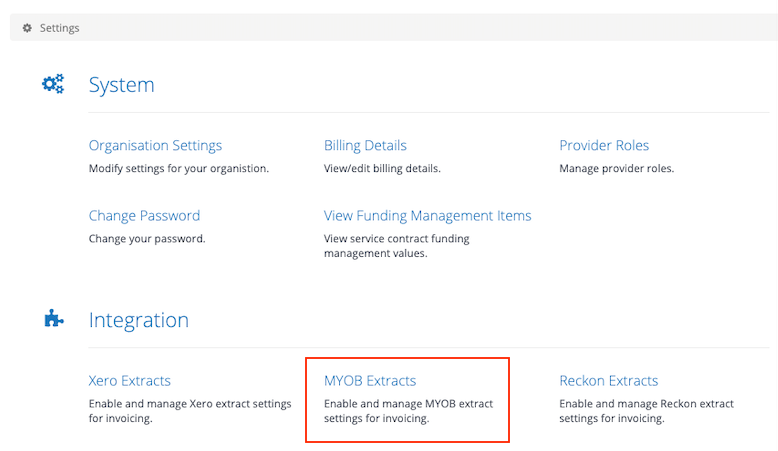Click the System section heading
This screenshot has height=451, width=778.
pos(122,85)
